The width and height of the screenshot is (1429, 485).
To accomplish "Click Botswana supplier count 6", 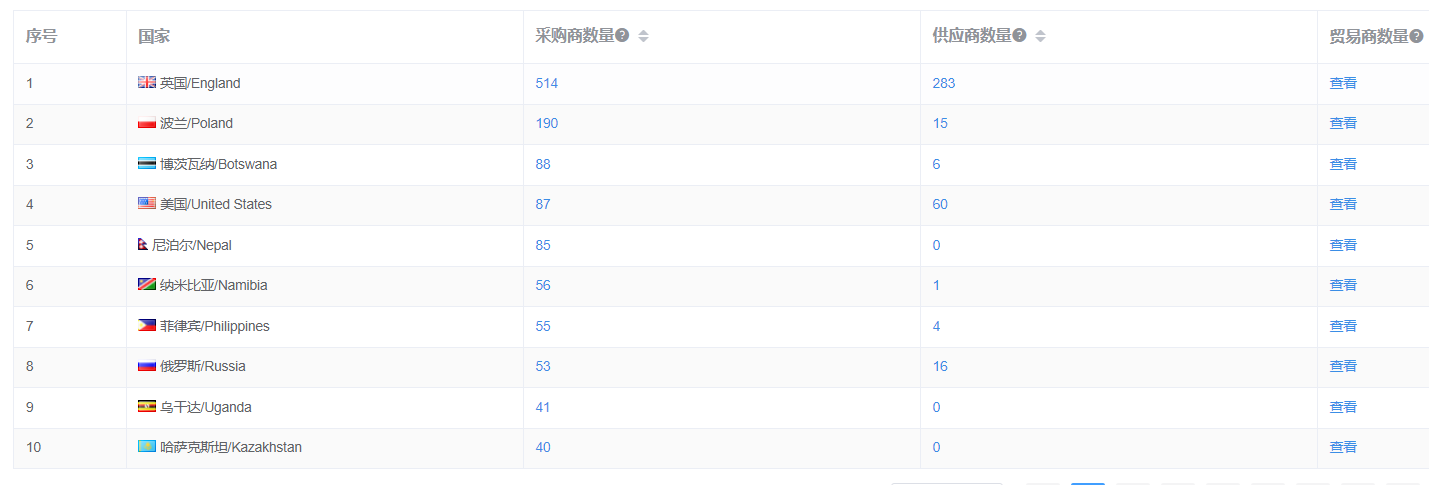I will point(936,164).
